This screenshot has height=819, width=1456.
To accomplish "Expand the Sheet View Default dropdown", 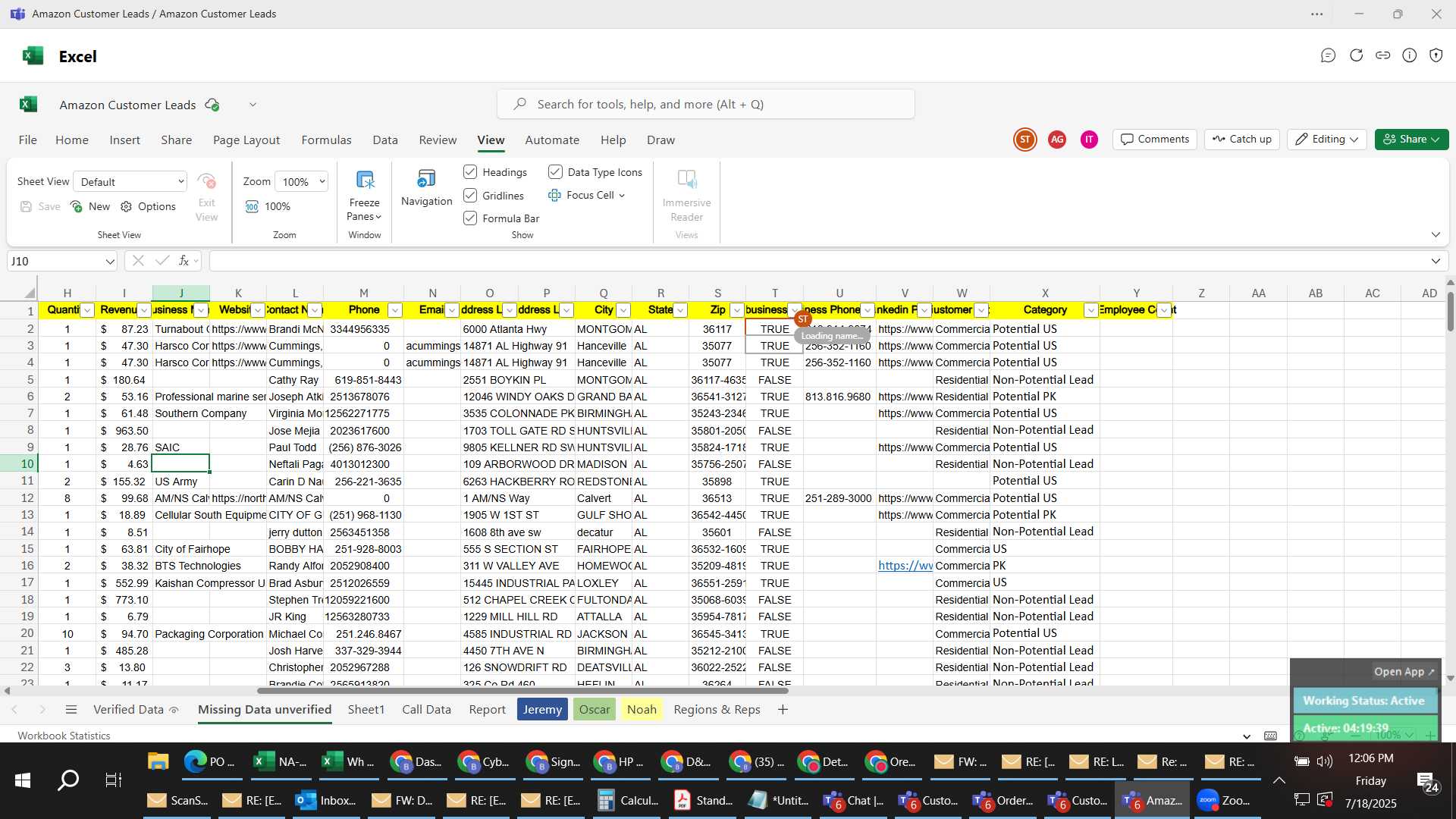I will coord(130,181).
